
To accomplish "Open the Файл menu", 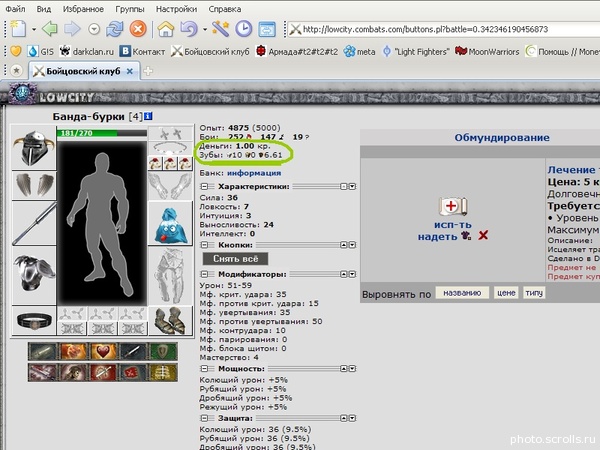I will [15, 9].
